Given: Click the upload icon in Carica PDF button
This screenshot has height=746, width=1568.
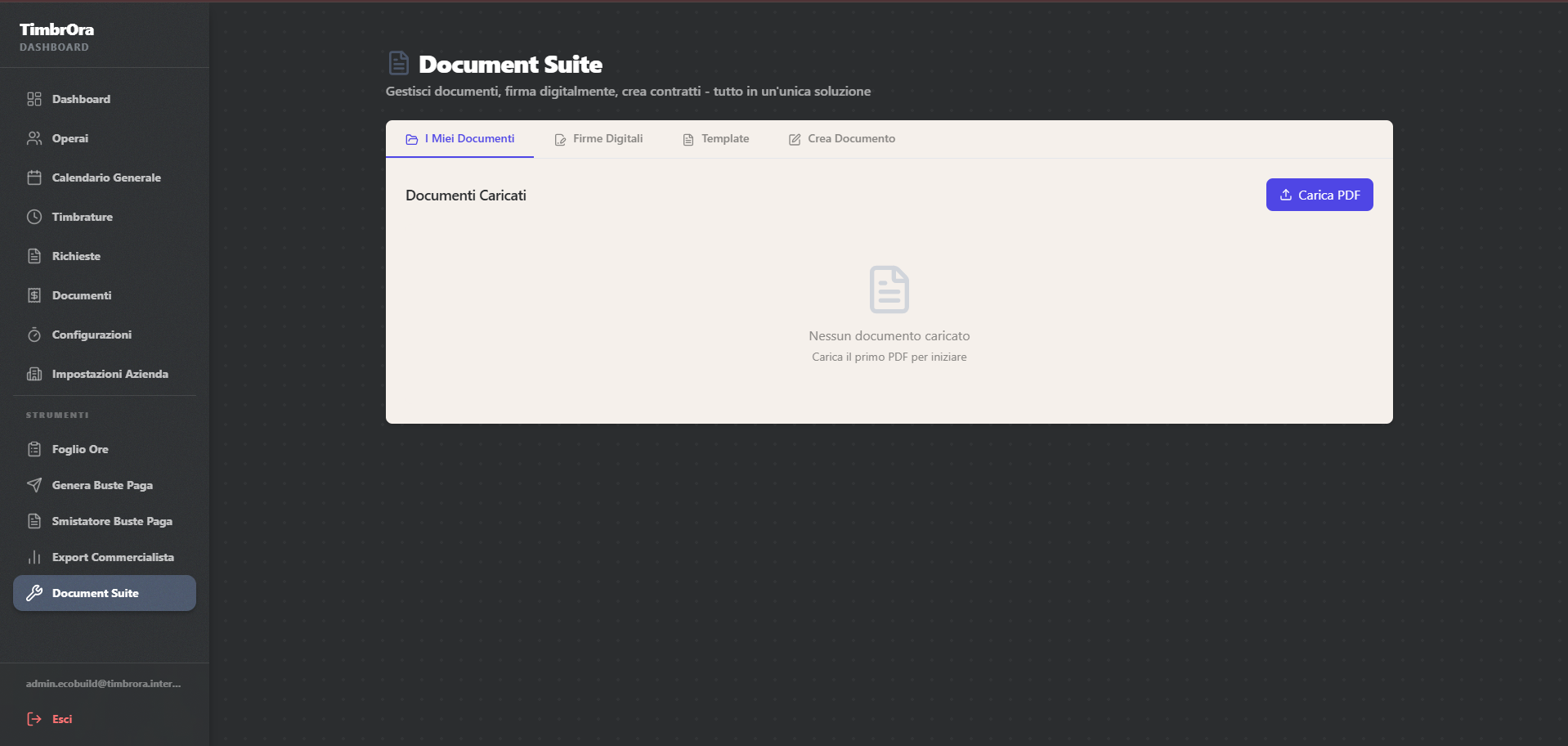Looking at the screenshot, I should click(x=1286, y=195).
